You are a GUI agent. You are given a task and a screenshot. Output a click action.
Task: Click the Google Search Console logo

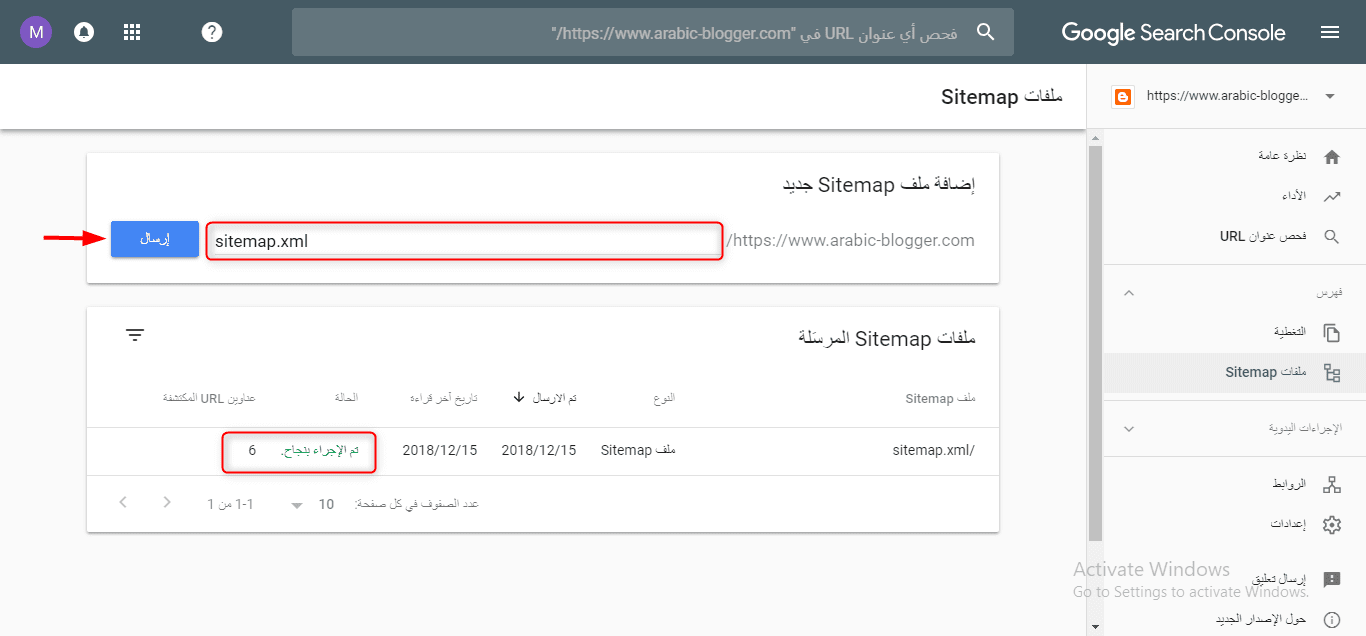(1173, 32)
